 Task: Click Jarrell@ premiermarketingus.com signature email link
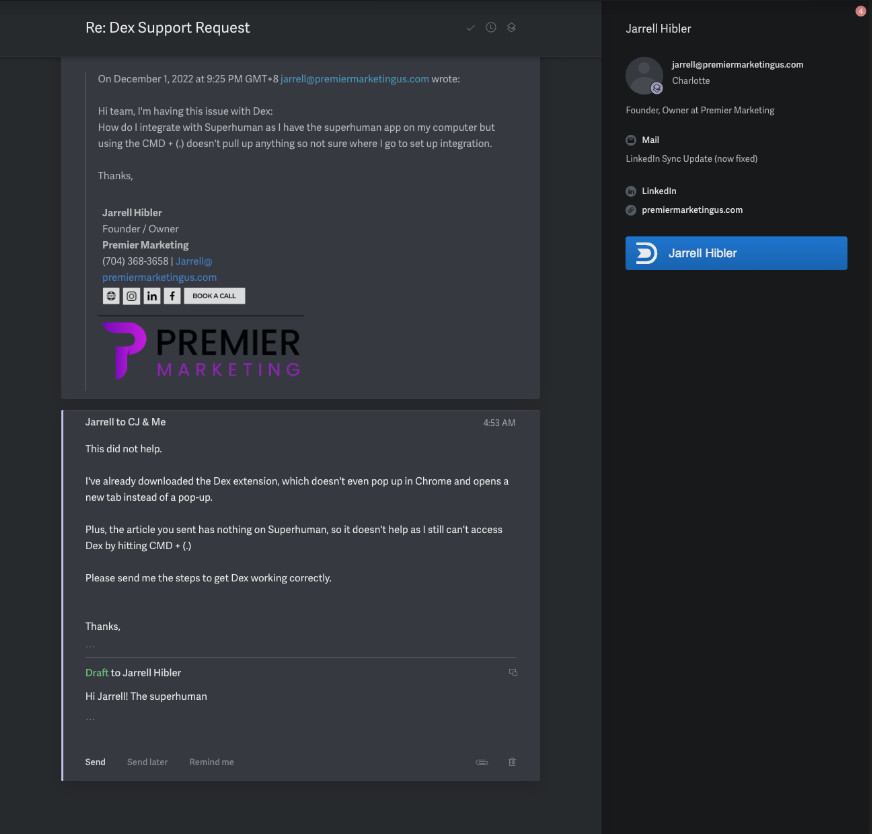click(160, 269)
